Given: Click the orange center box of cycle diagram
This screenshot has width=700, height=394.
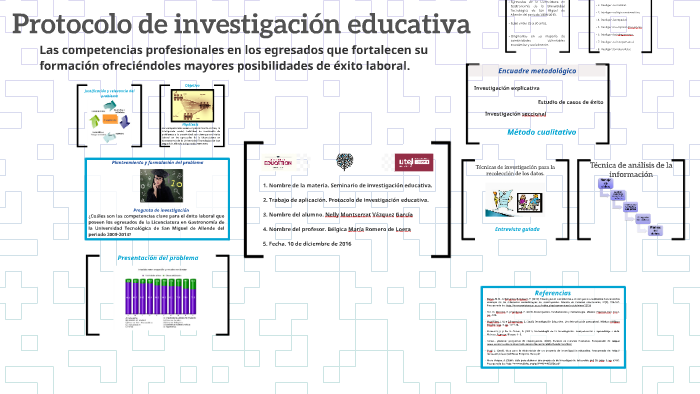Looking at the screenshot, I should coord(110,120).
